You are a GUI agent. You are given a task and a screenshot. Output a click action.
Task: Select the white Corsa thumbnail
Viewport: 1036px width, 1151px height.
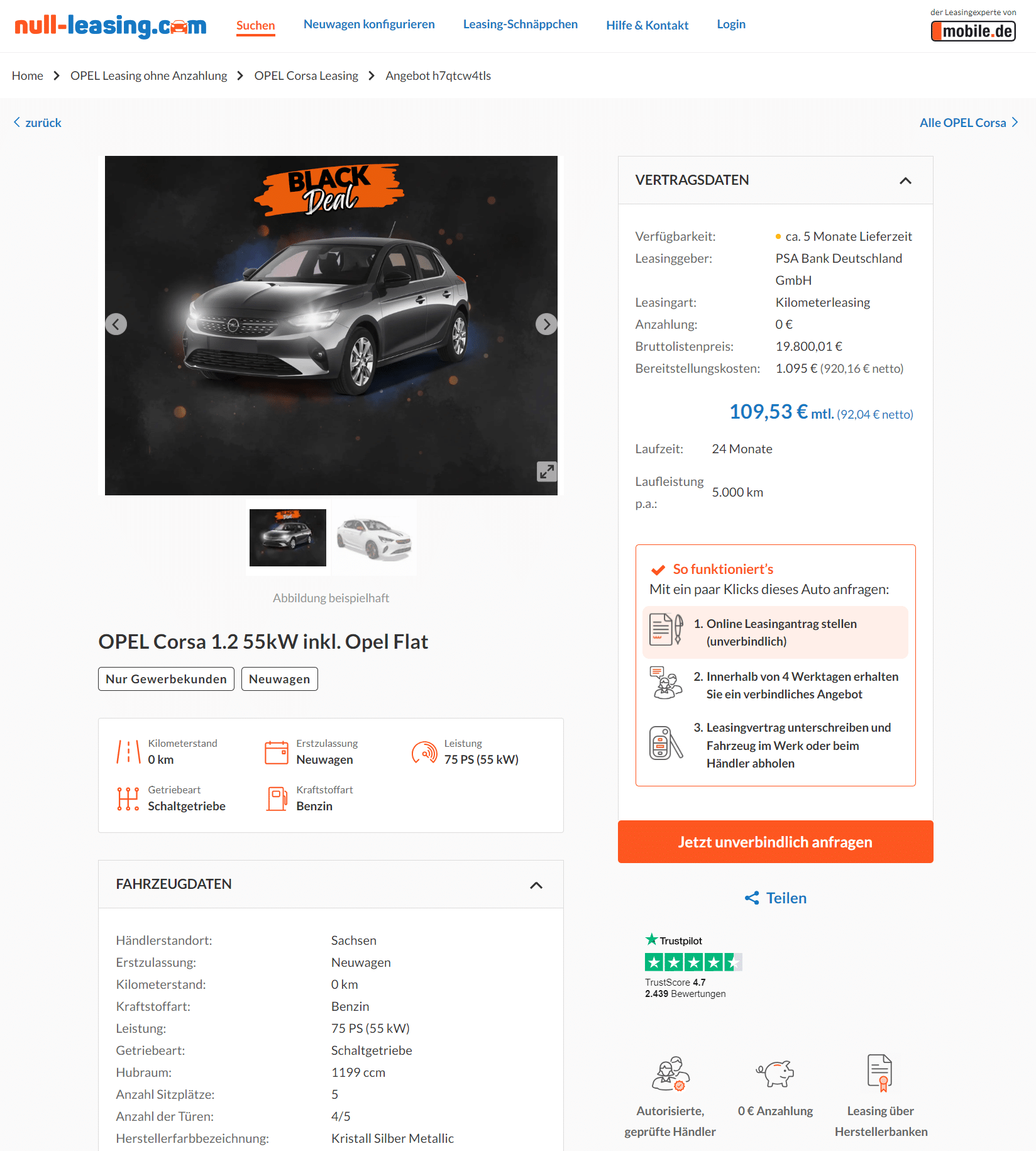coord(374,538)
